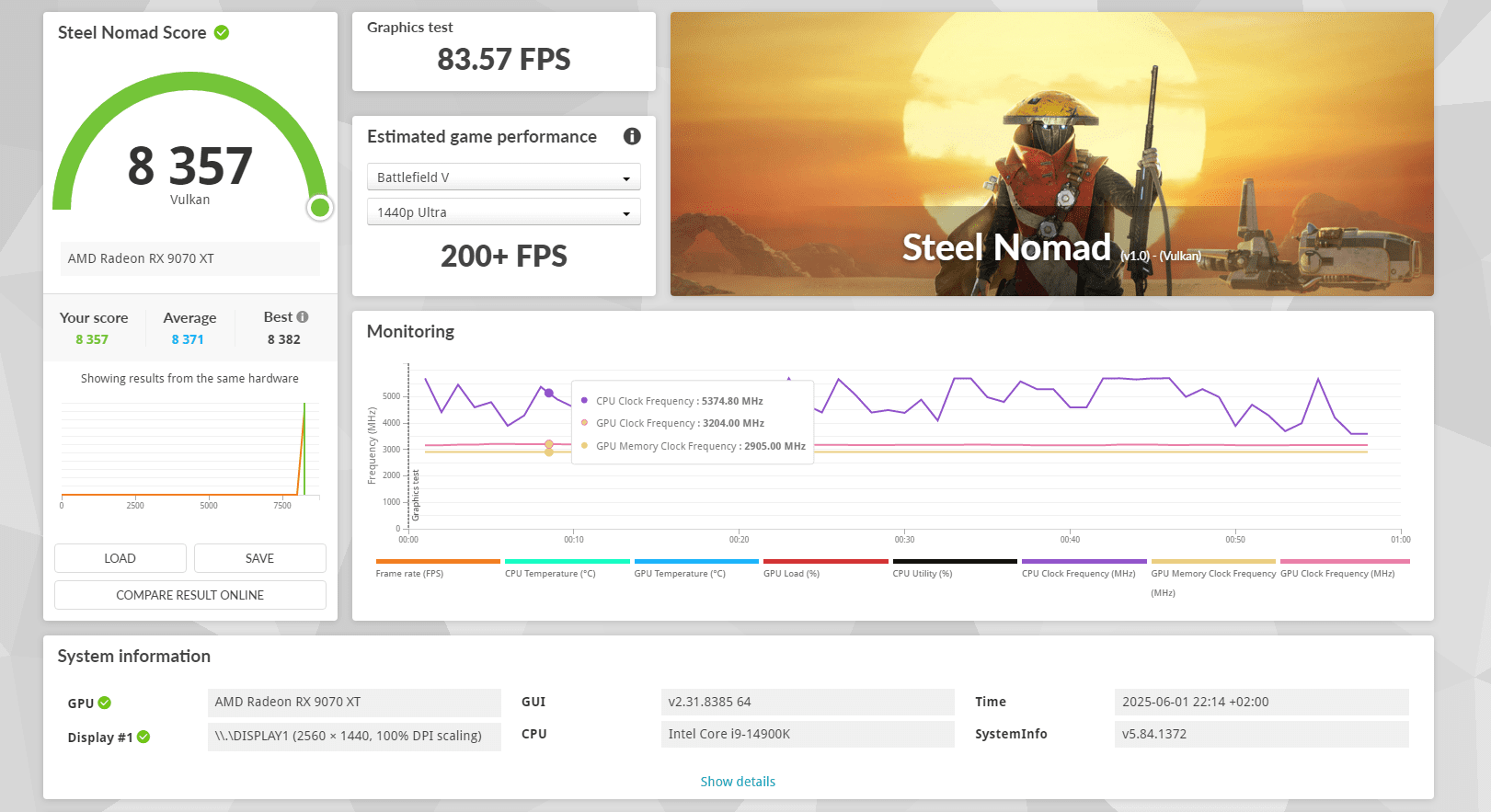This screenshot has height=812, width=1491.
Task: Click the green score gauge indicator dot
Action: click(x=320, y=208)
